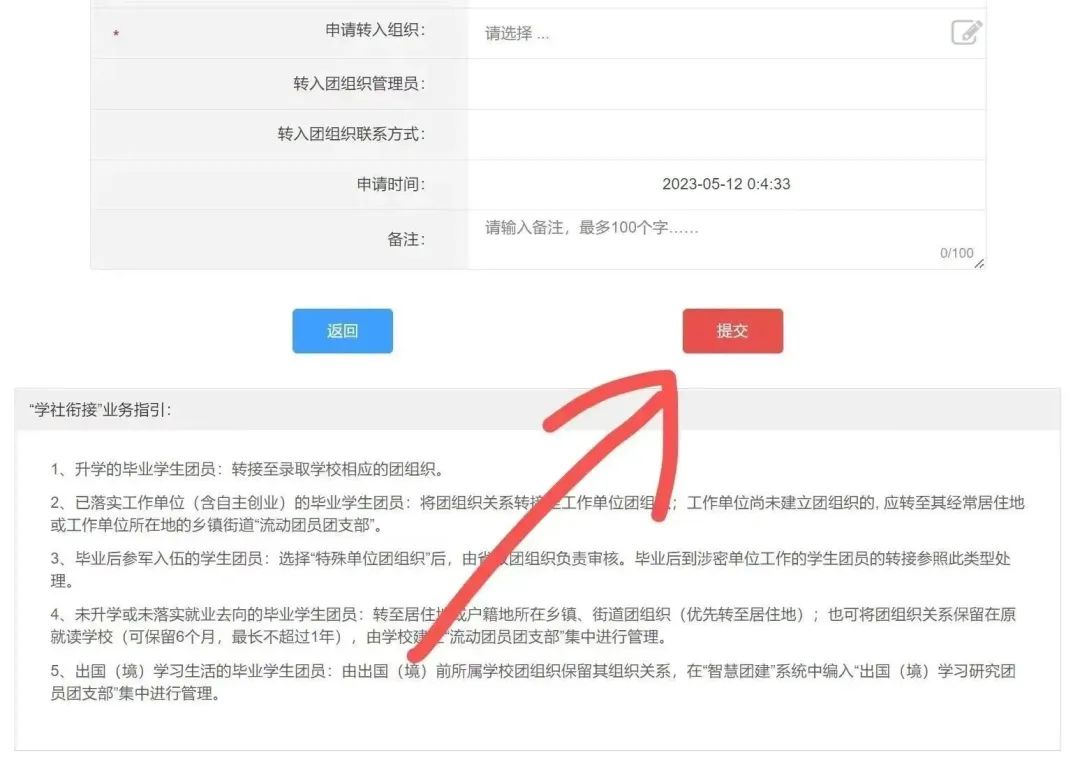Click the 备注 field label
1080x776 pixels.
(406, 240)
